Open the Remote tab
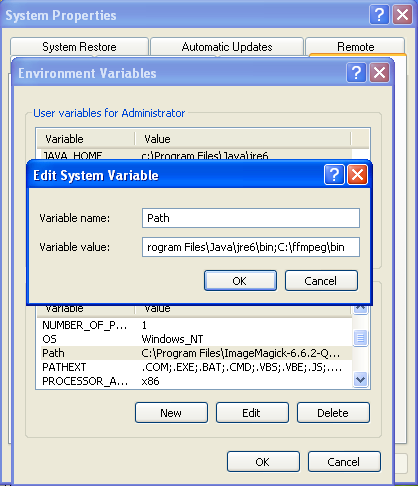418x486 pixels. pos(355,47)
